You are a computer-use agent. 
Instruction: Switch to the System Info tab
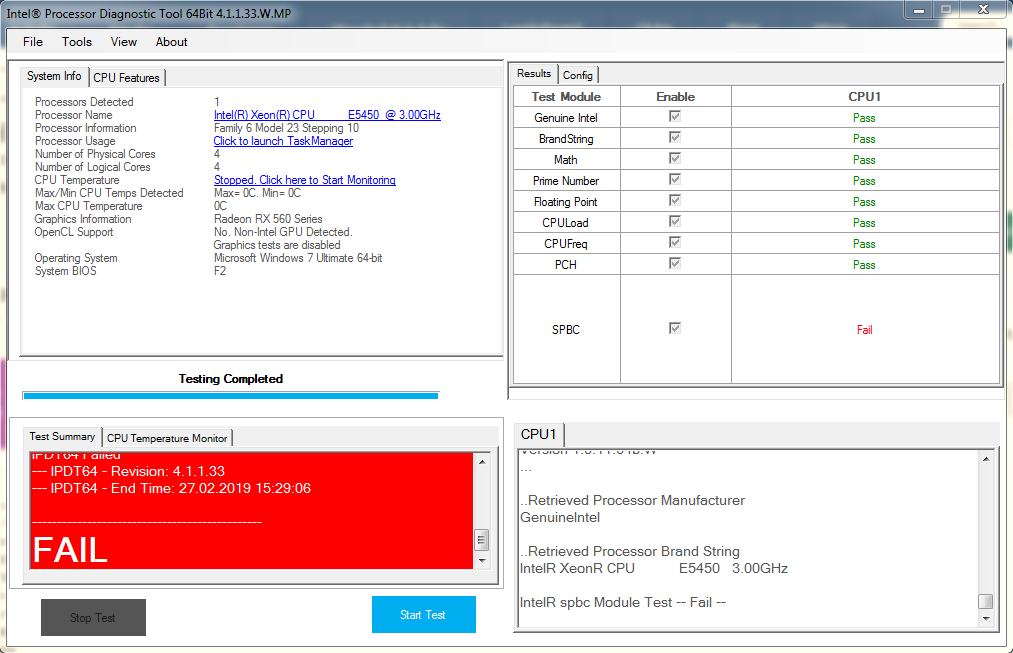point(54,76)
